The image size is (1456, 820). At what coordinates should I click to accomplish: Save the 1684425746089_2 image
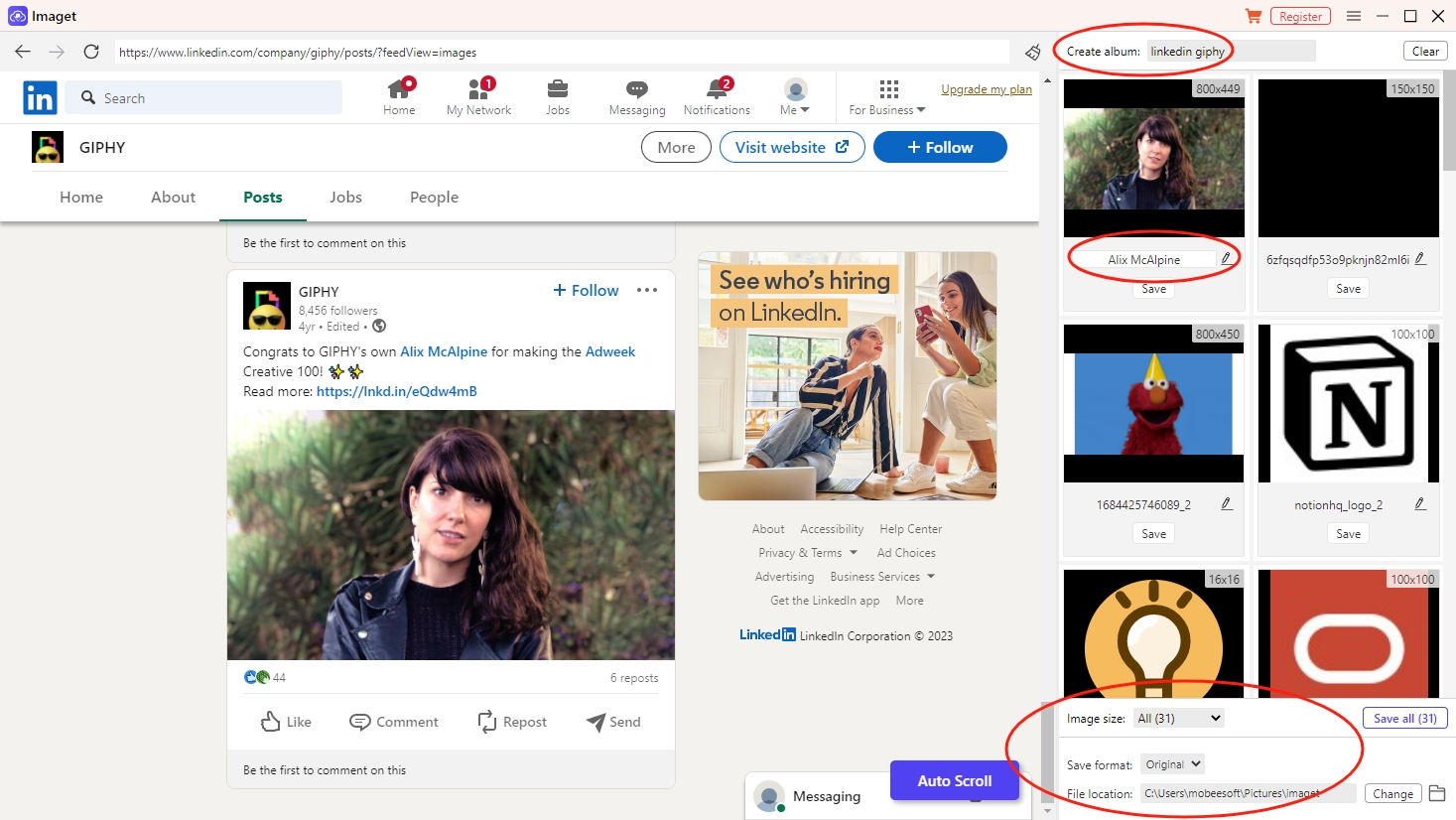click(x=1153, y=533)
